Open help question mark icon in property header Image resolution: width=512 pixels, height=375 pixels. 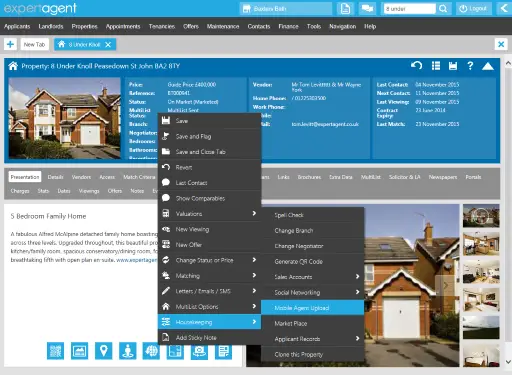coord(470,66)
